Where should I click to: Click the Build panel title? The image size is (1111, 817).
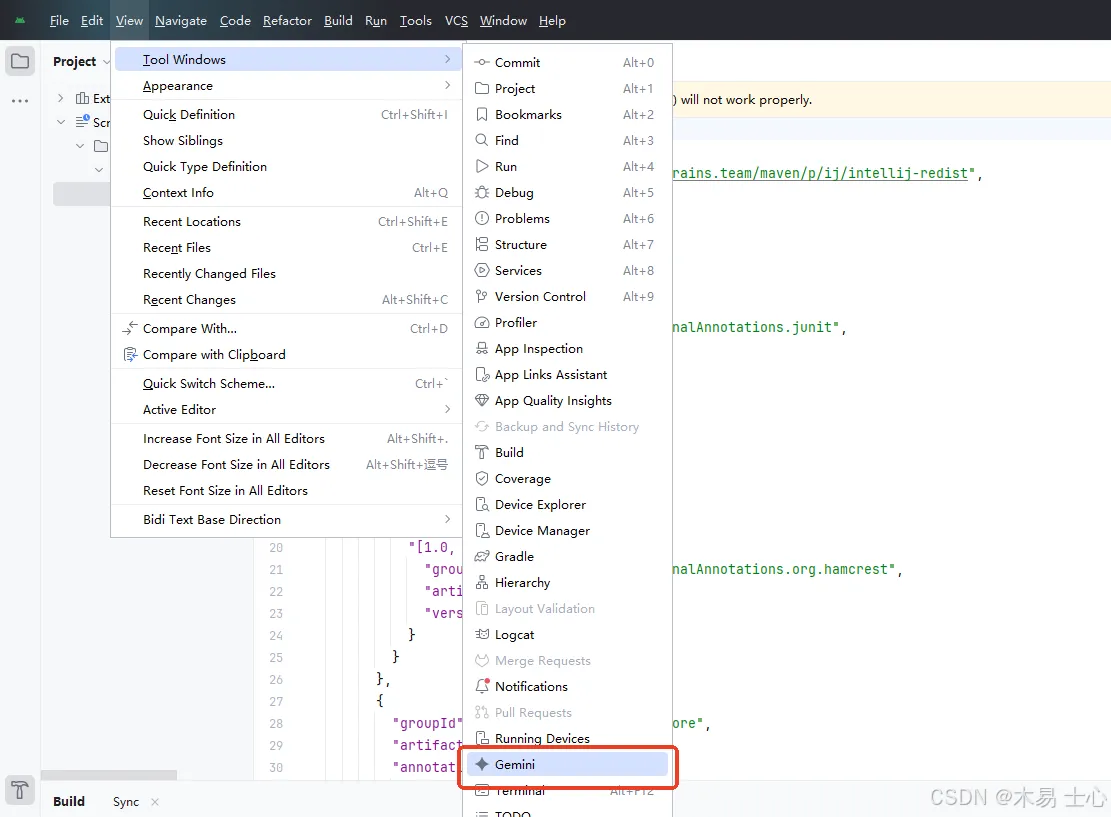(69, 801)
